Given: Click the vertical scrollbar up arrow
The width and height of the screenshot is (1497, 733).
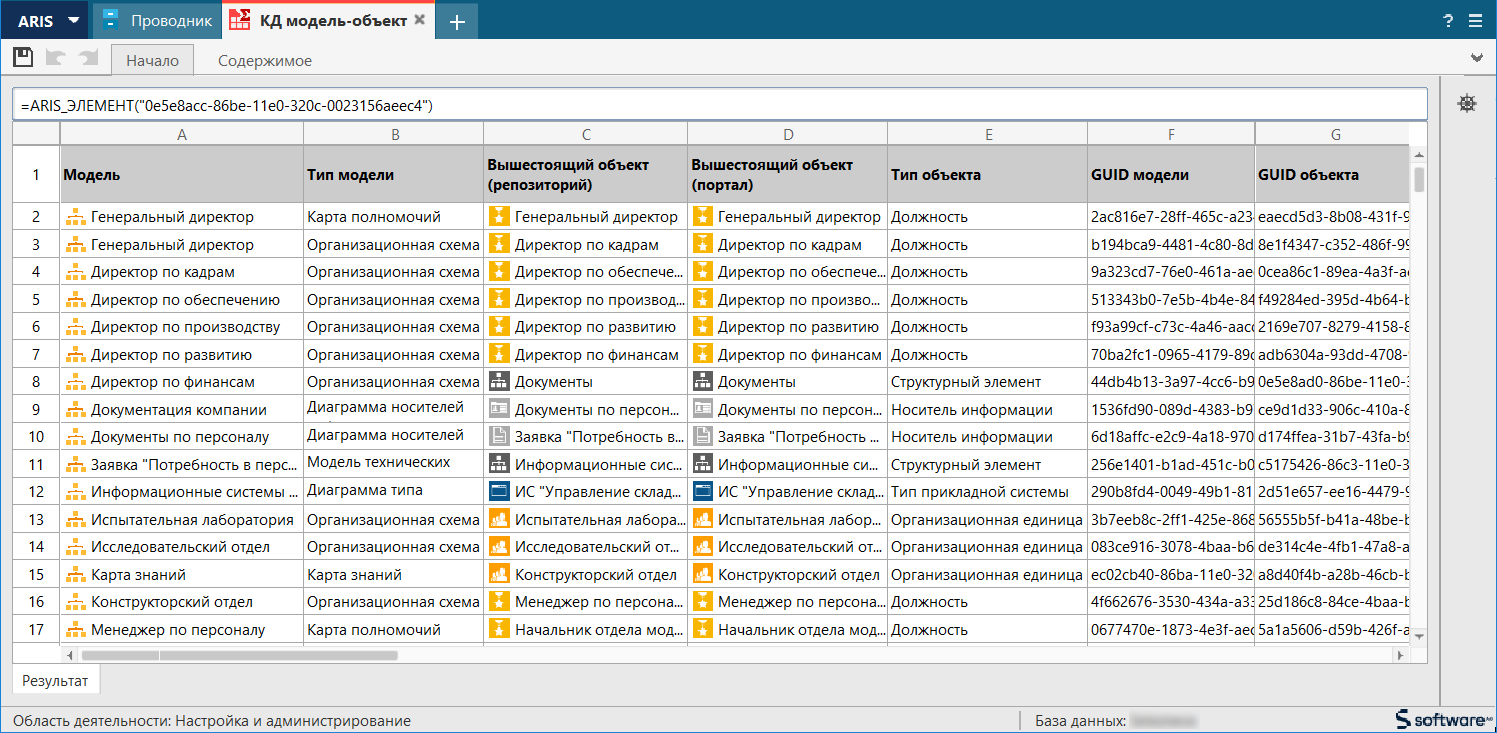Looking at the screenshot, I should (x=1419, y=154).
